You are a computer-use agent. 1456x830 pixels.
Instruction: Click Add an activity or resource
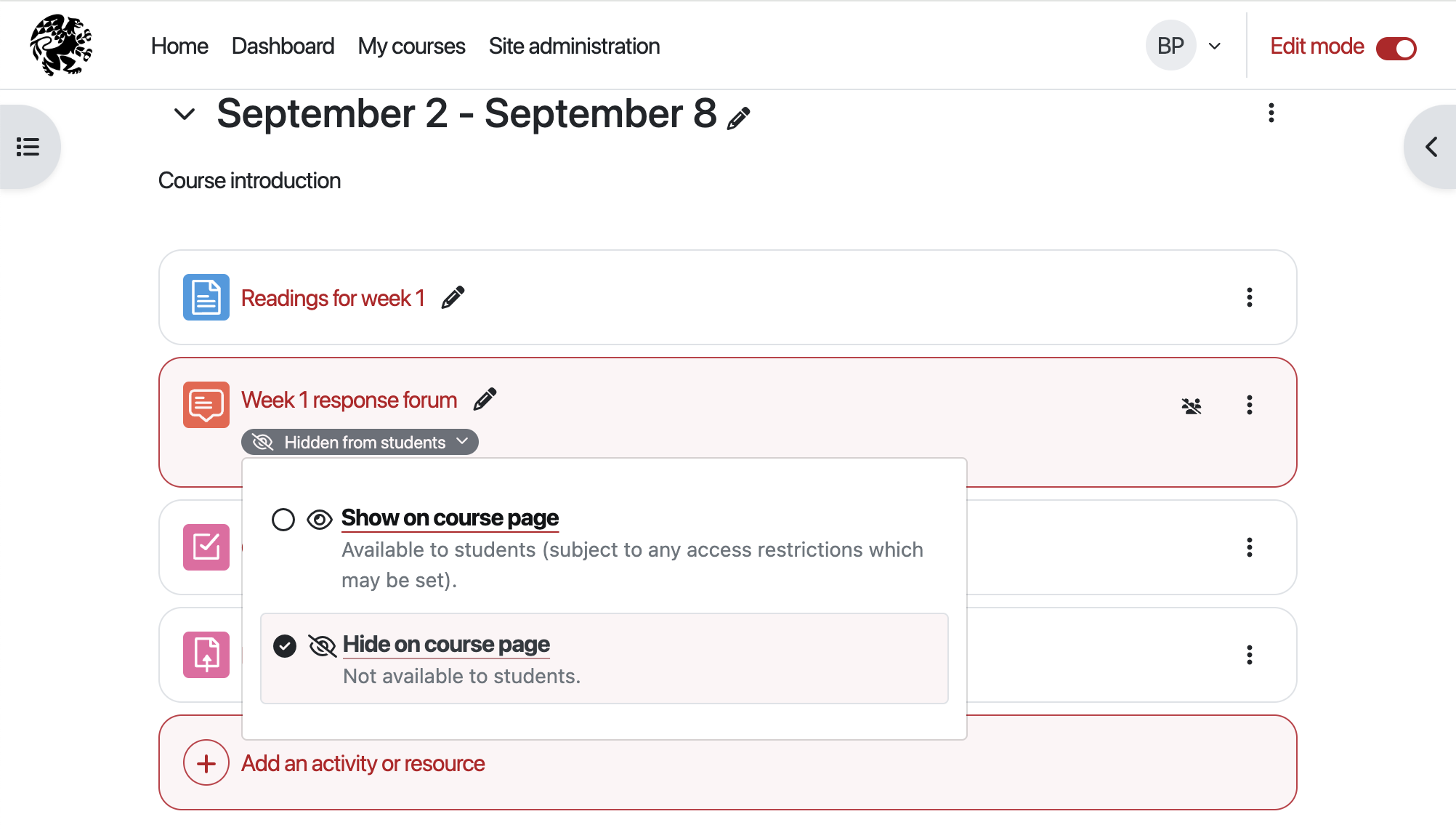tap(363, 764)
